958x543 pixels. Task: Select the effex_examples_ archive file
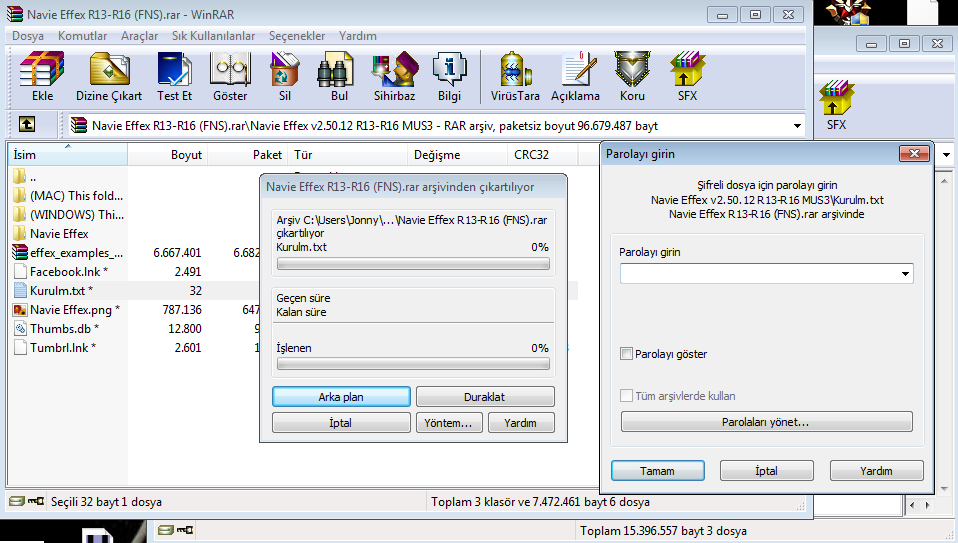68,252
